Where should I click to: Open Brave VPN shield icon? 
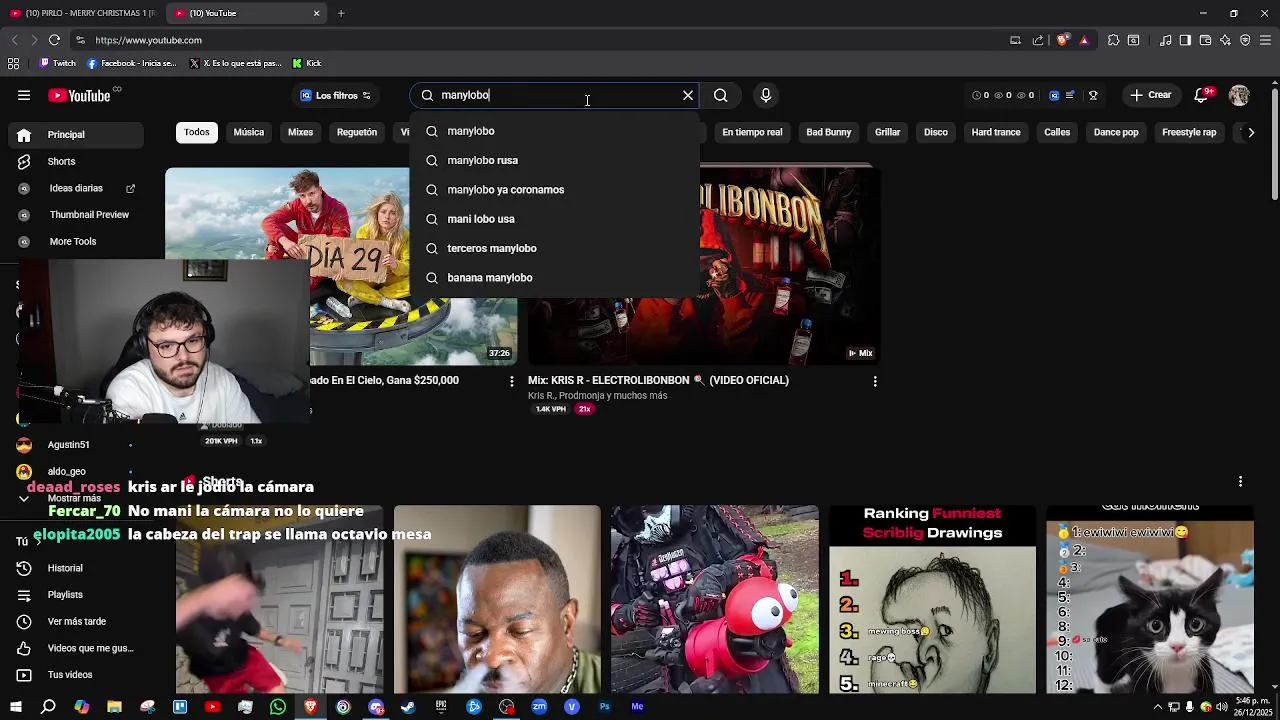coord(1245,40)
